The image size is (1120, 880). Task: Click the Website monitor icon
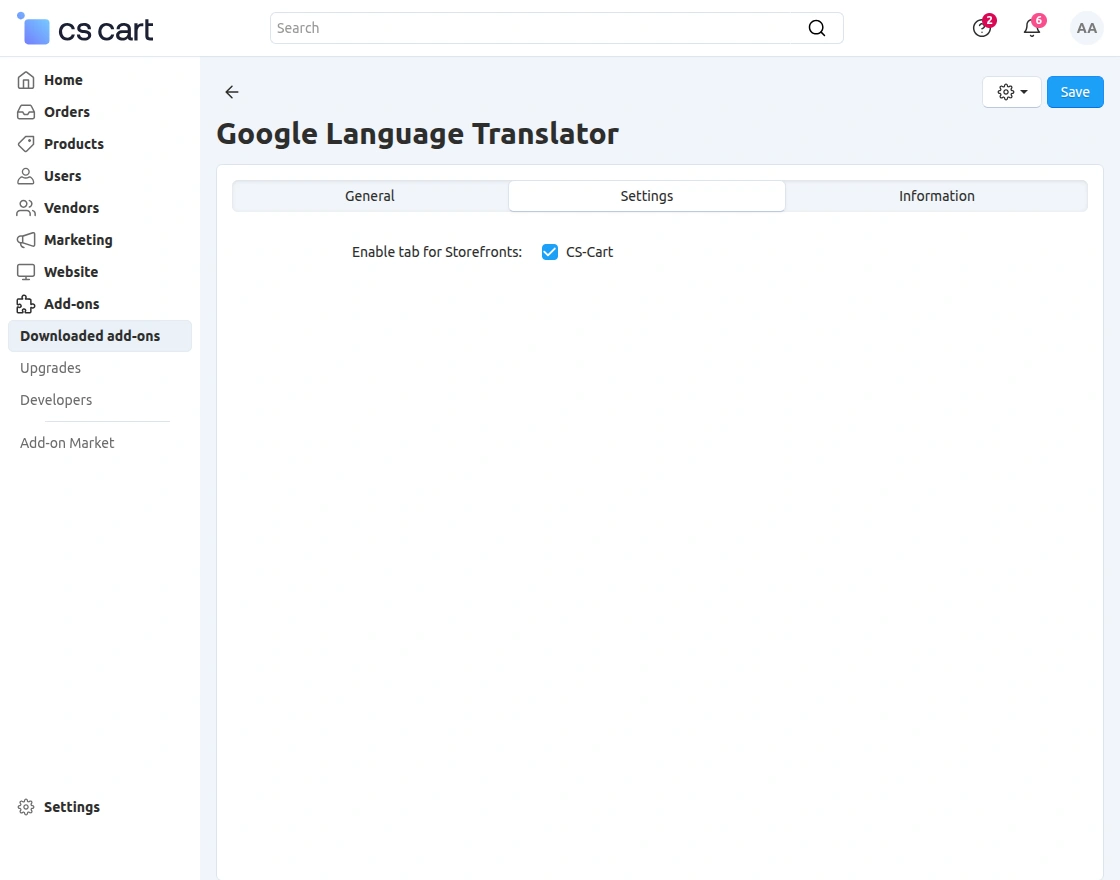coord(26,272)
